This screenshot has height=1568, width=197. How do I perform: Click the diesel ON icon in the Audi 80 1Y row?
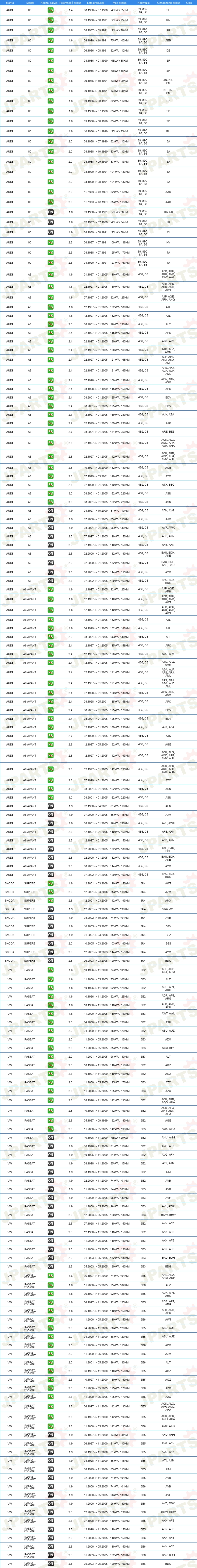coord(50,233)
